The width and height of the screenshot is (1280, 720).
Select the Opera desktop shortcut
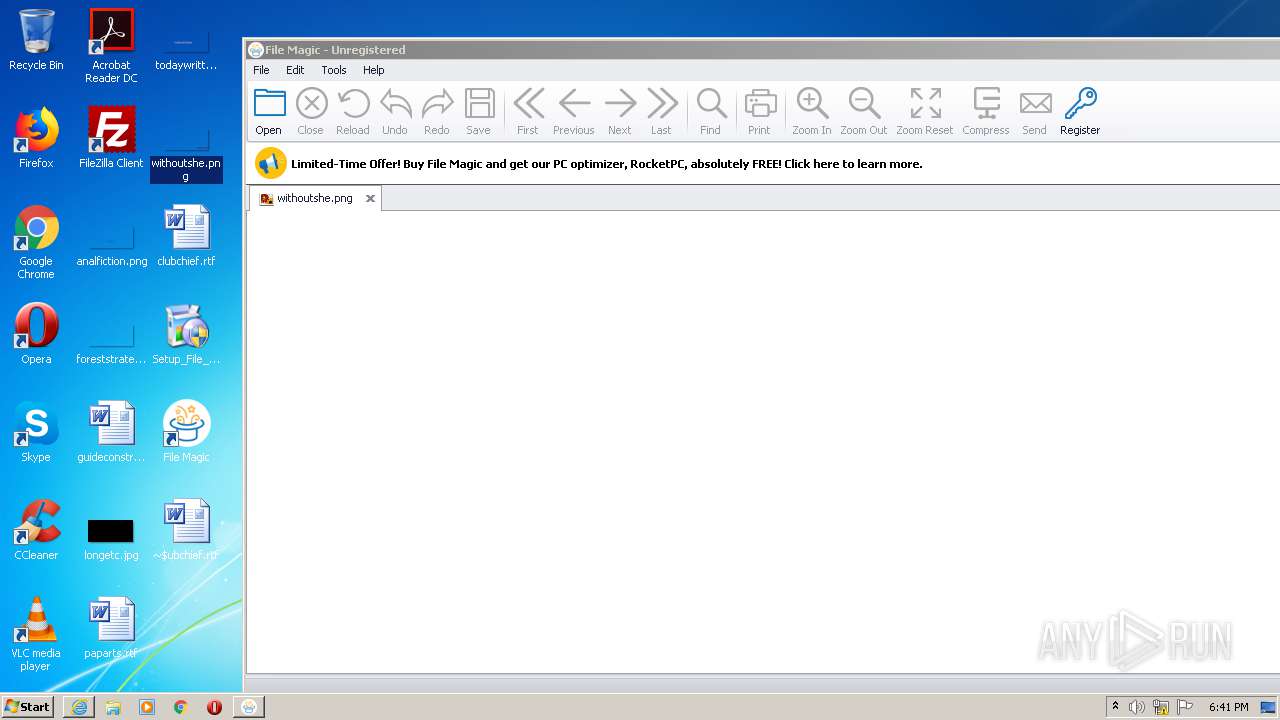coord(36,334)
